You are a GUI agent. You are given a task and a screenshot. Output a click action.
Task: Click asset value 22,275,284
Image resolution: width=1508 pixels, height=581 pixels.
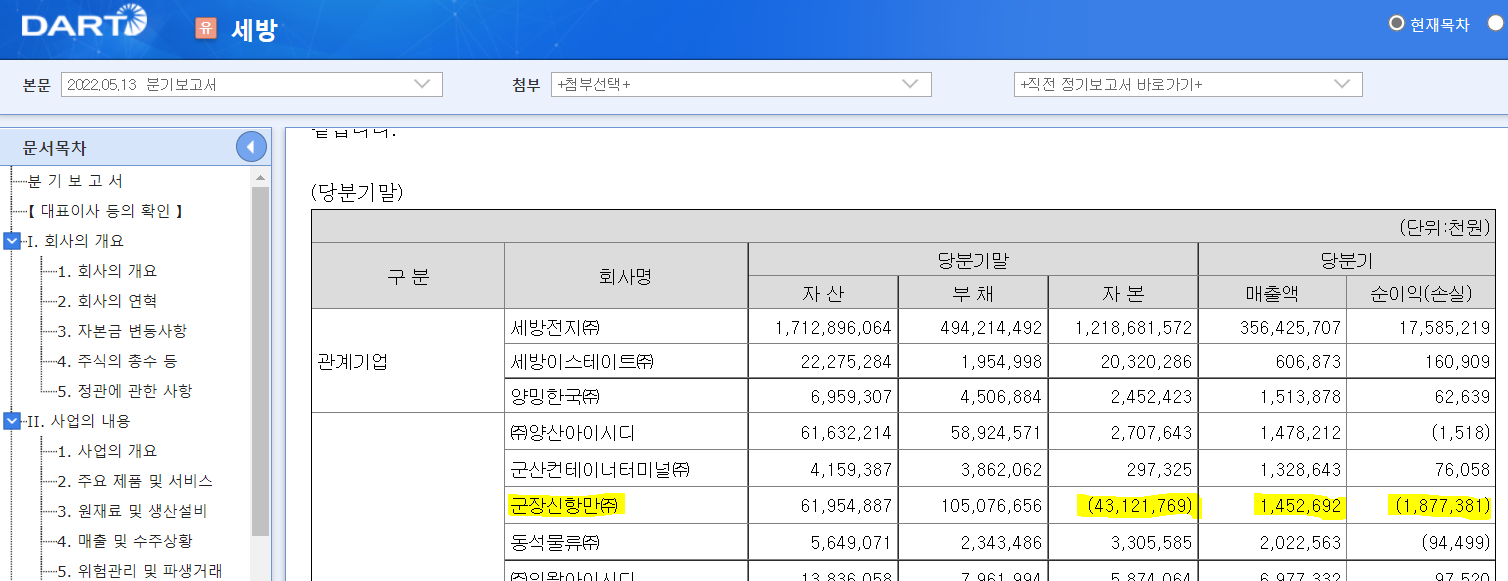pos(845,361)
